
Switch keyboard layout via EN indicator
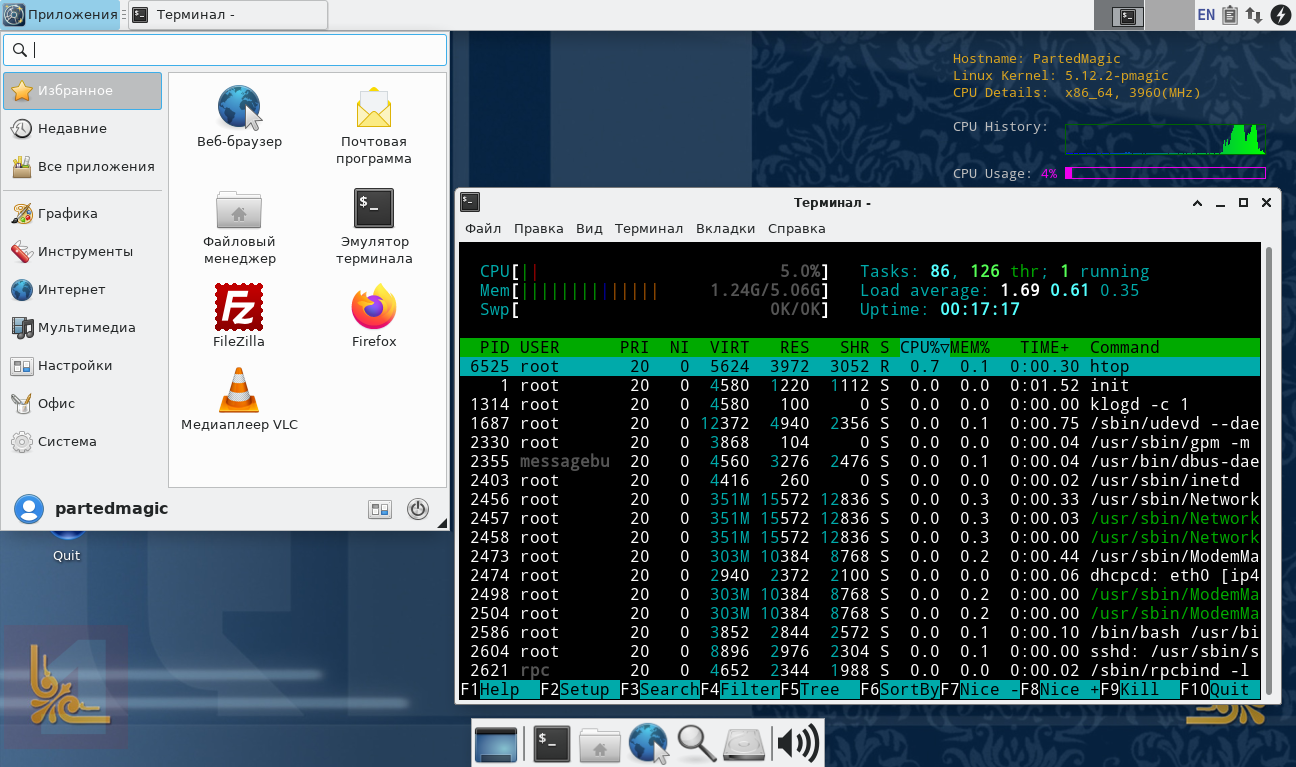[1206, 15]
